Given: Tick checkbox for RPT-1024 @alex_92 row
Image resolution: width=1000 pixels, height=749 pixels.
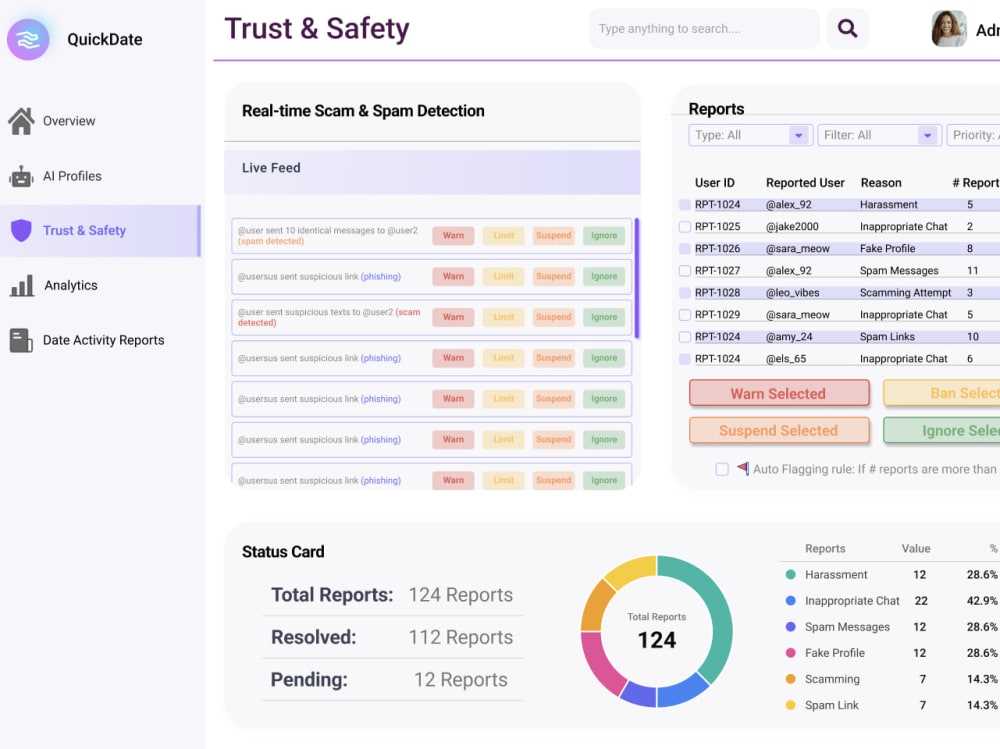Looking at the screenshot, I should 685,205.
